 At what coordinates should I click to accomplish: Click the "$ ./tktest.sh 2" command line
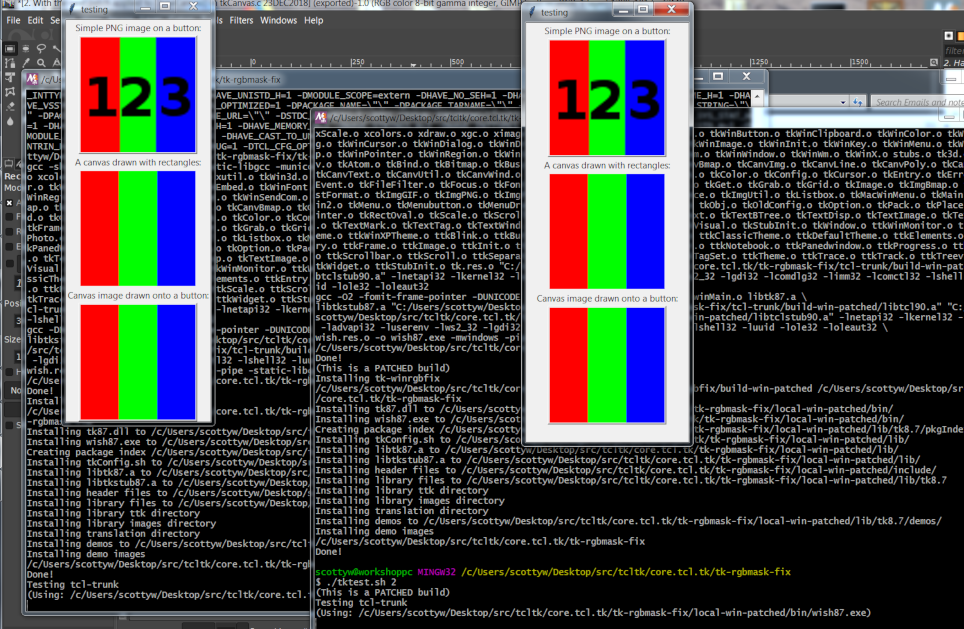(356, 582)
